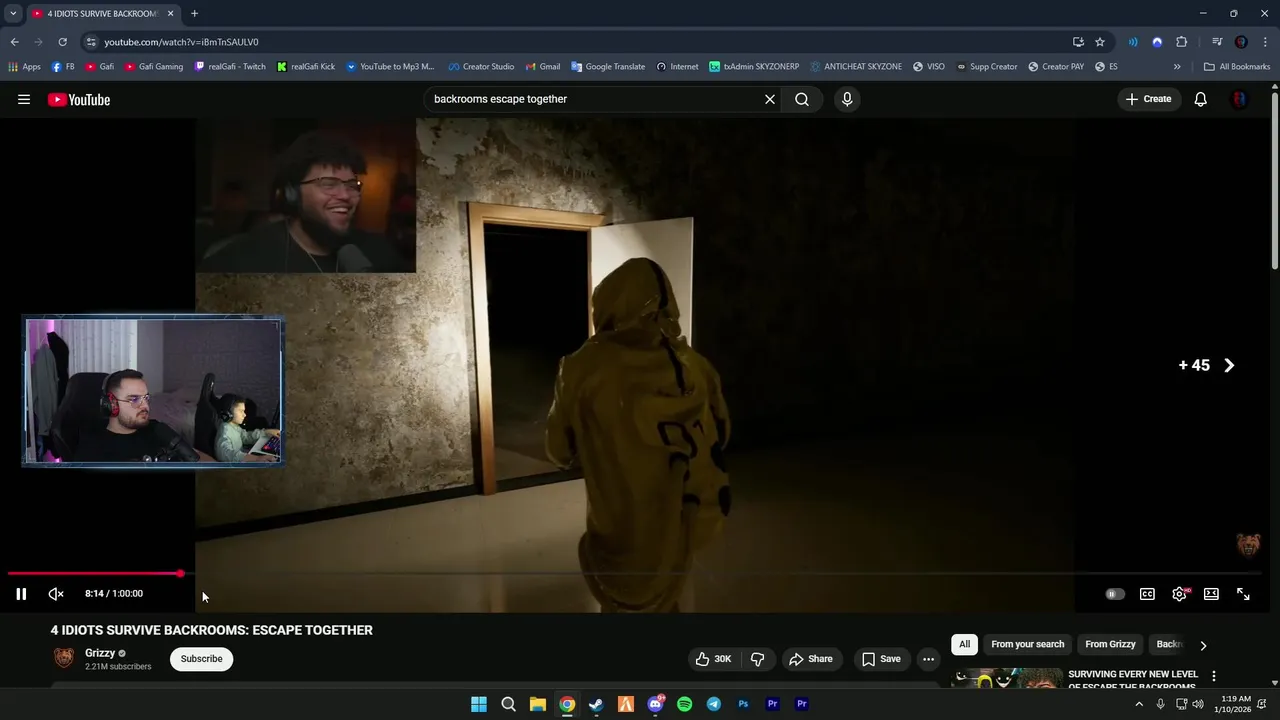Viewport: 1280px width, 720px height.
Task: Skip ahead with the +45 arrow
Action: coord(1229,365)
